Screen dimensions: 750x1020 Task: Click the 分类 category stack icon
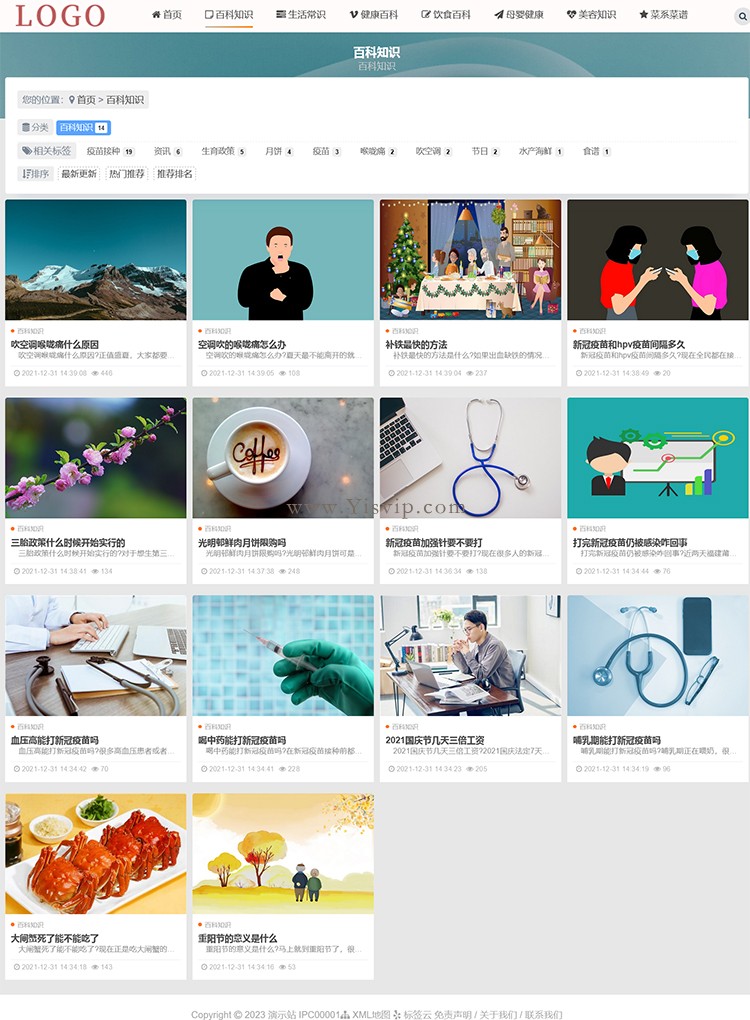[x=25, y=128]
